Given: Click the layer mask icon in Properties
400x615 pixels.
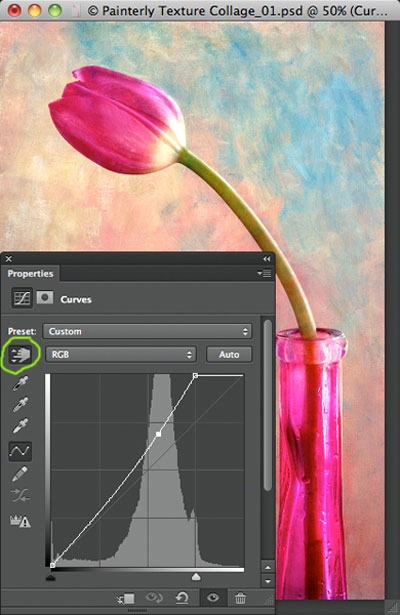Looking at the screenshot, I should (x=45, y=298).
